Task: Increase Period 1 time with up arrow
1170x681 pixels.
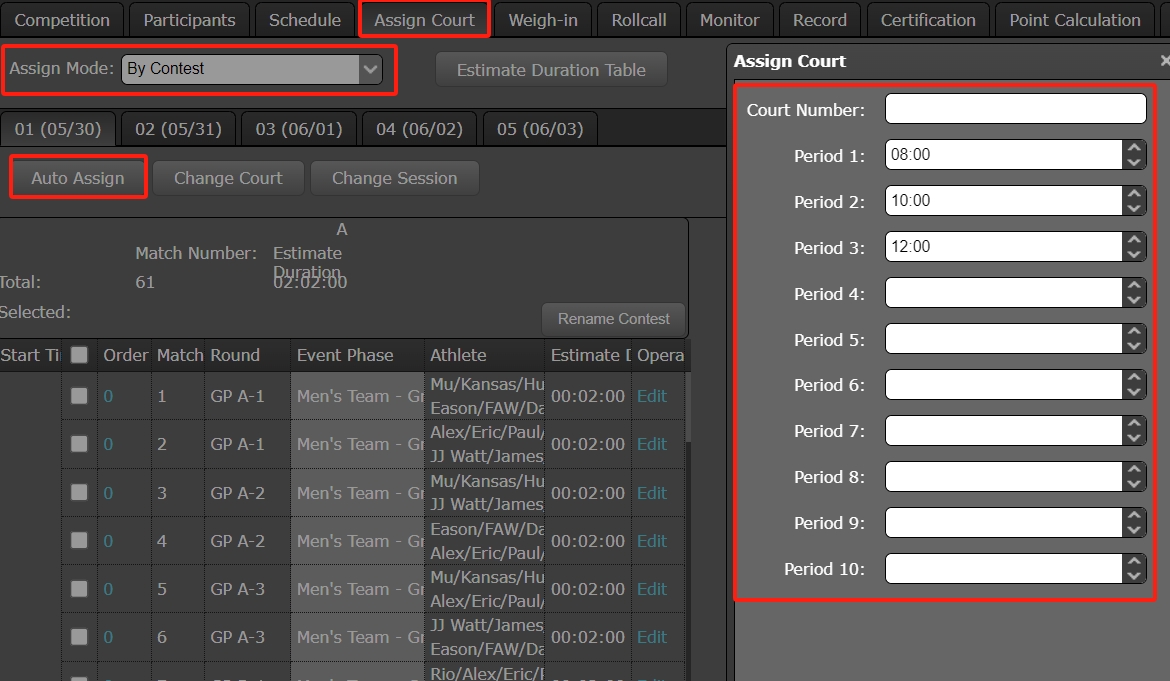Action: click(1133, 147)
